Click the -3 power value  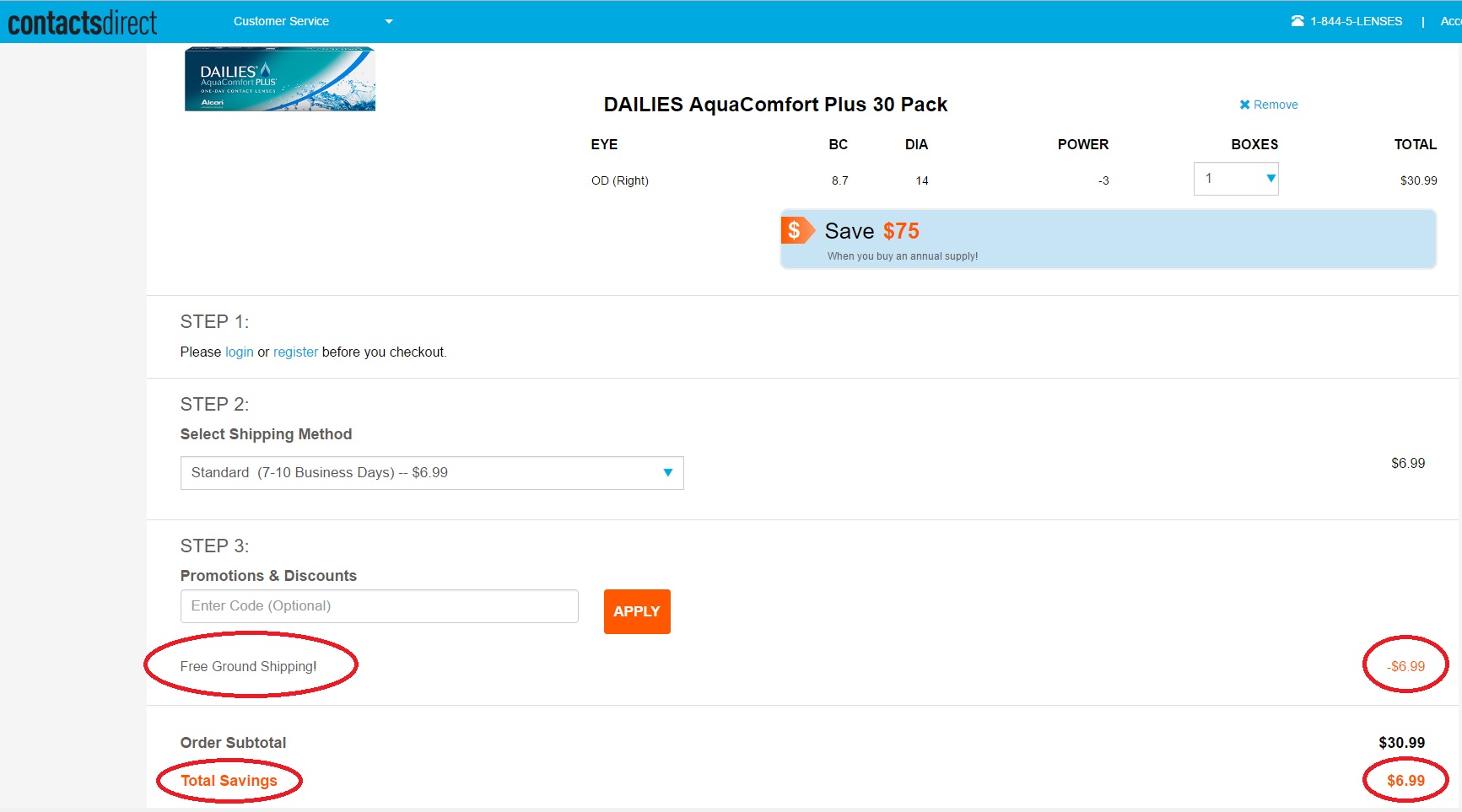tap(1103, 180)
